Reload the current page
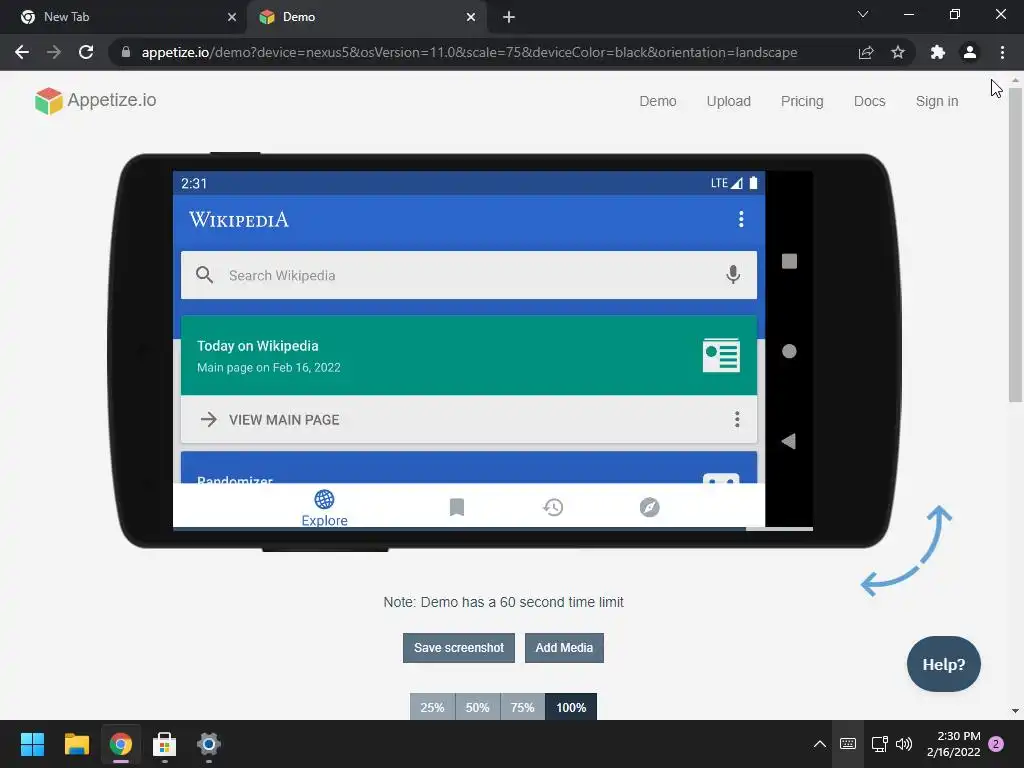 86,52
